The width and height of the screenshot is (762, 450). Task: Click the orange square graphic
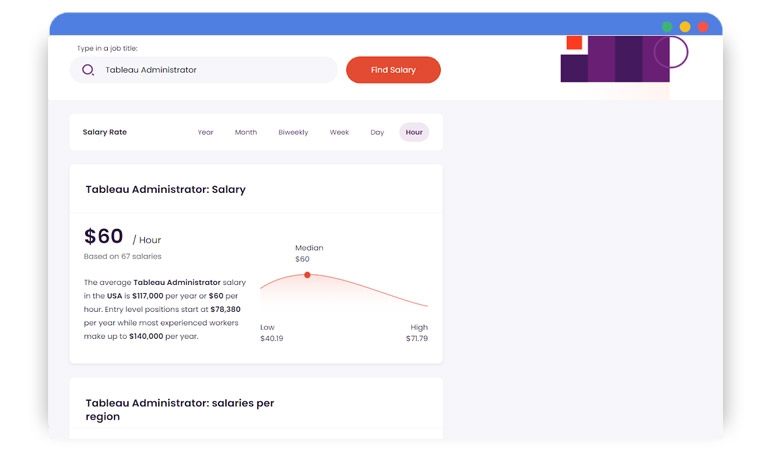[x=574, y=43]
